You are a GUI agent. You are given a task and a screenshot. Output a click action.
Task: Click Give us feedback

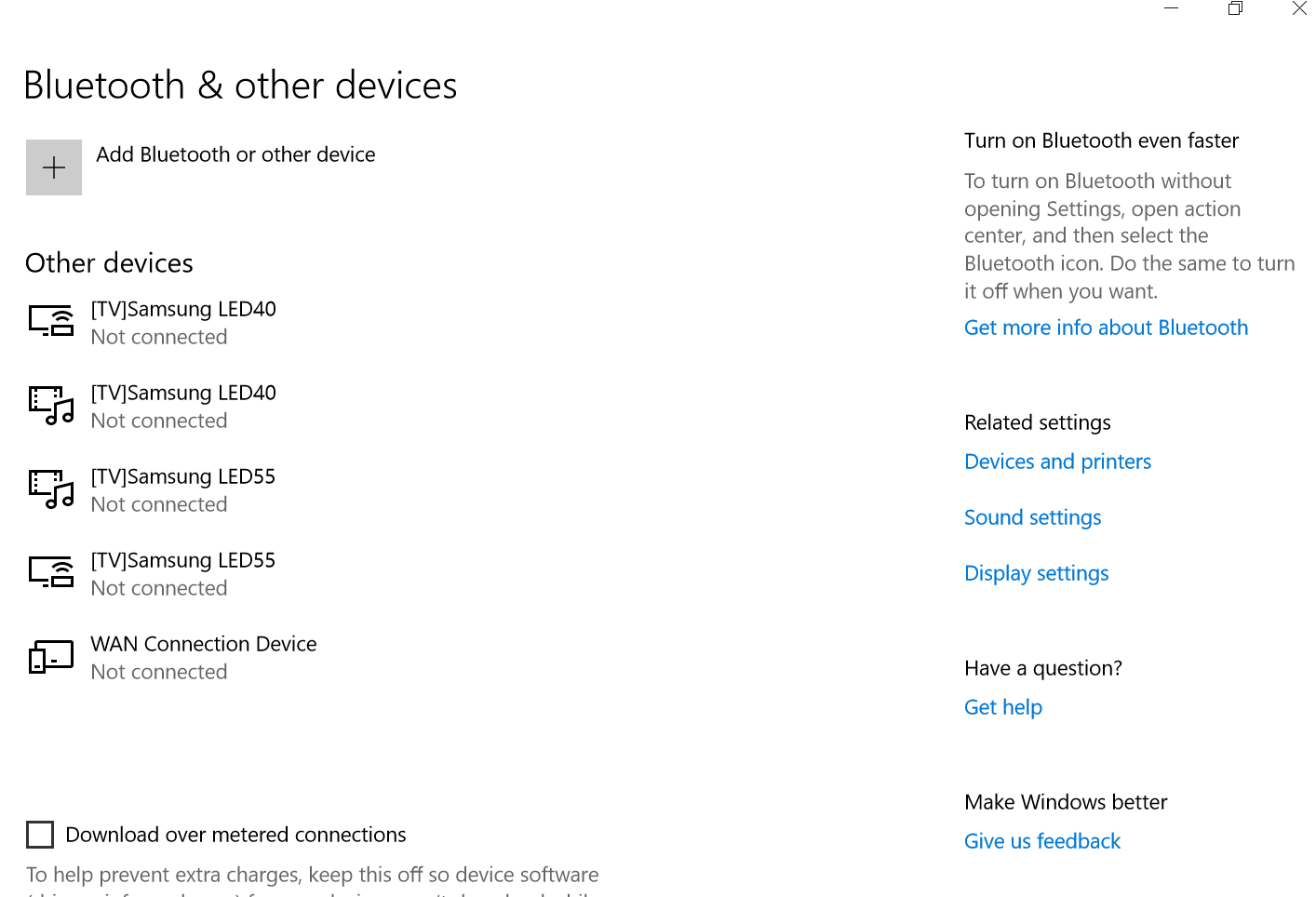pos(1041,840)
